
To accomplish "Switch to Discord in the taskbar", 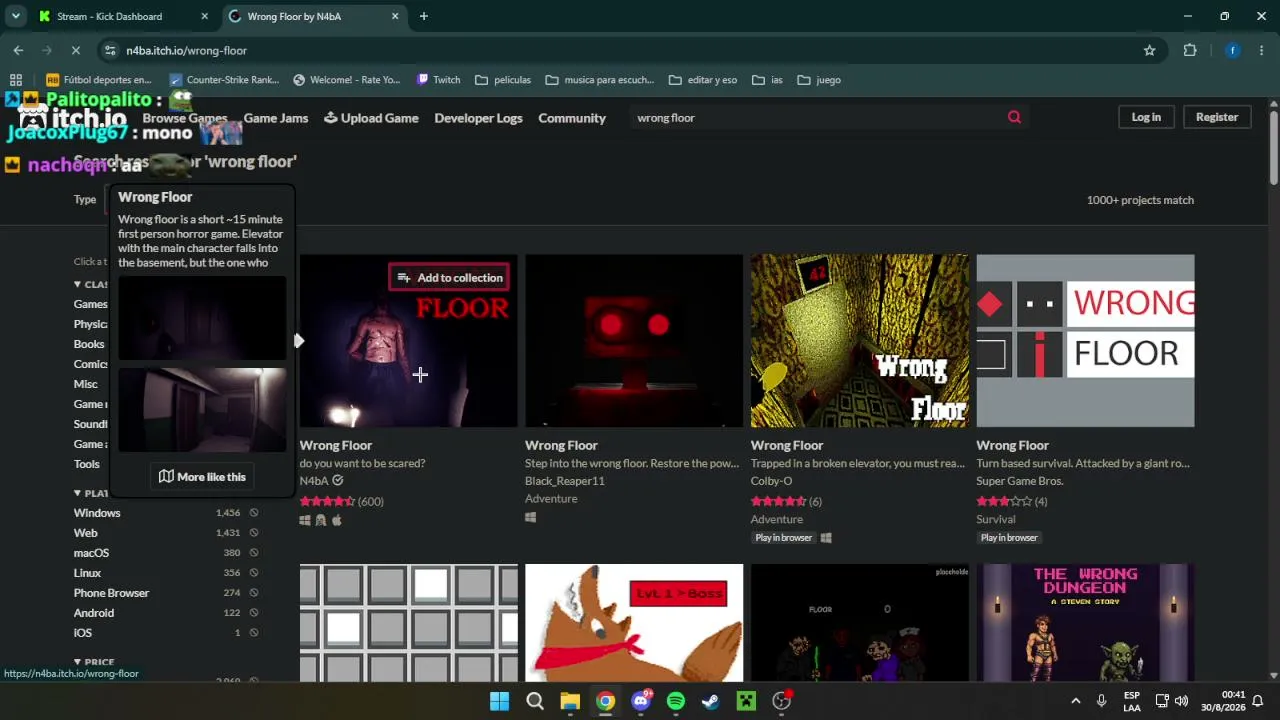I will [641, 701].
